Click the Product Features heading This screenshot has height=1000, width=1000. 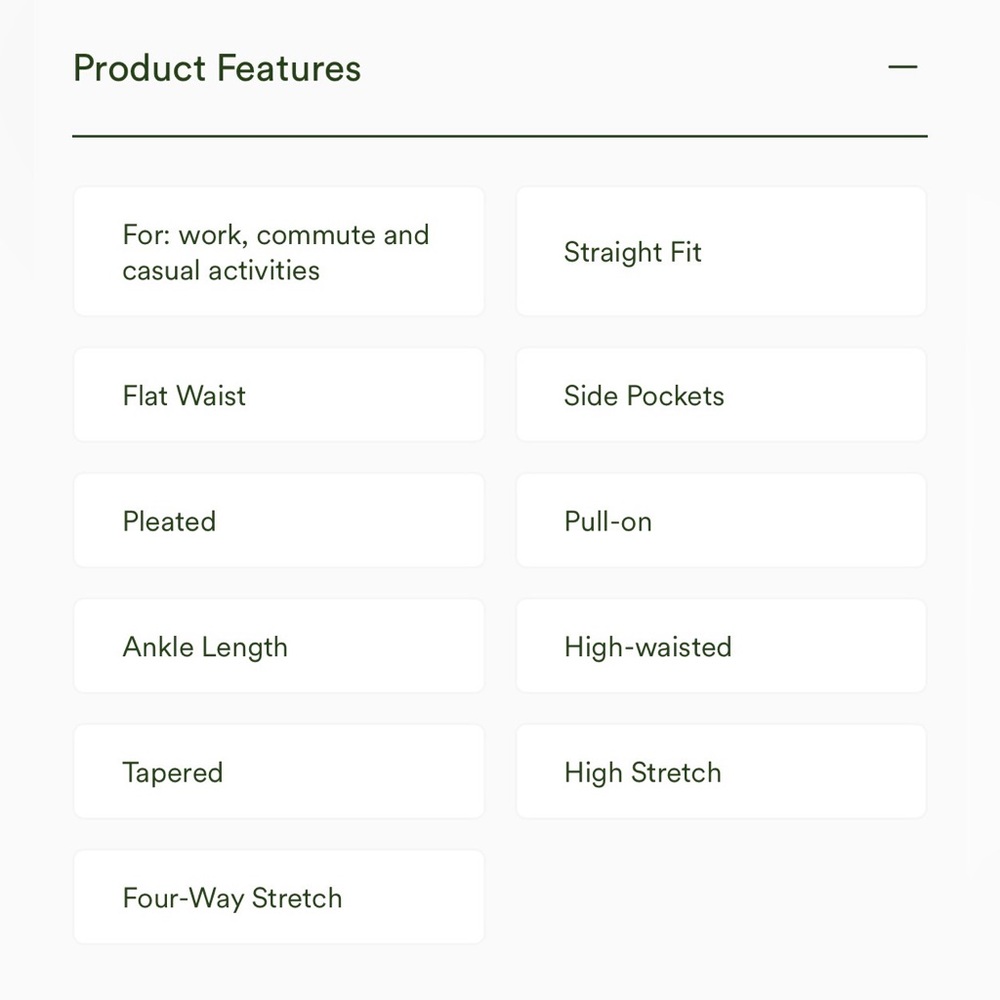[x=217, y=69]
